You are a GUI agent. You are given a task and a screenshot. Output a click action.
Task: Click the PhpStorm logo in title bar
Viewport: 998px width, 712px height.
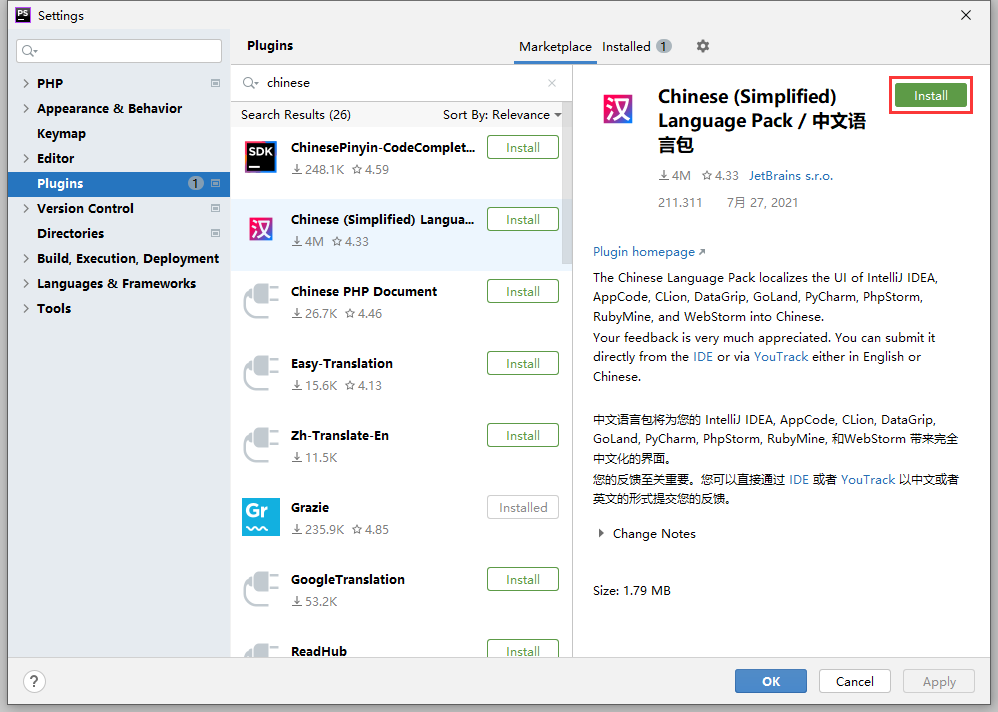point(23,15)
